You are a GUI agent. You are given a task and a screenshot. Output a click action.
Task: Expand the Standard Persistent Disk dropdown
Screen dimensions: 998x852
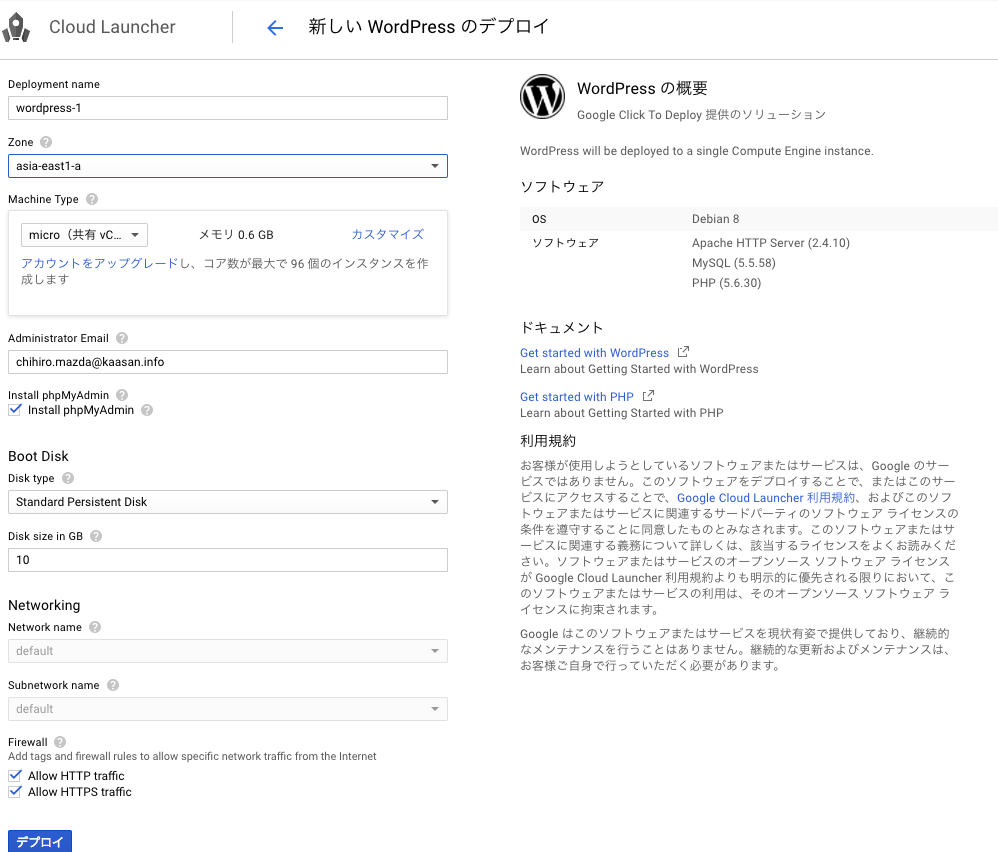[227, 502]
